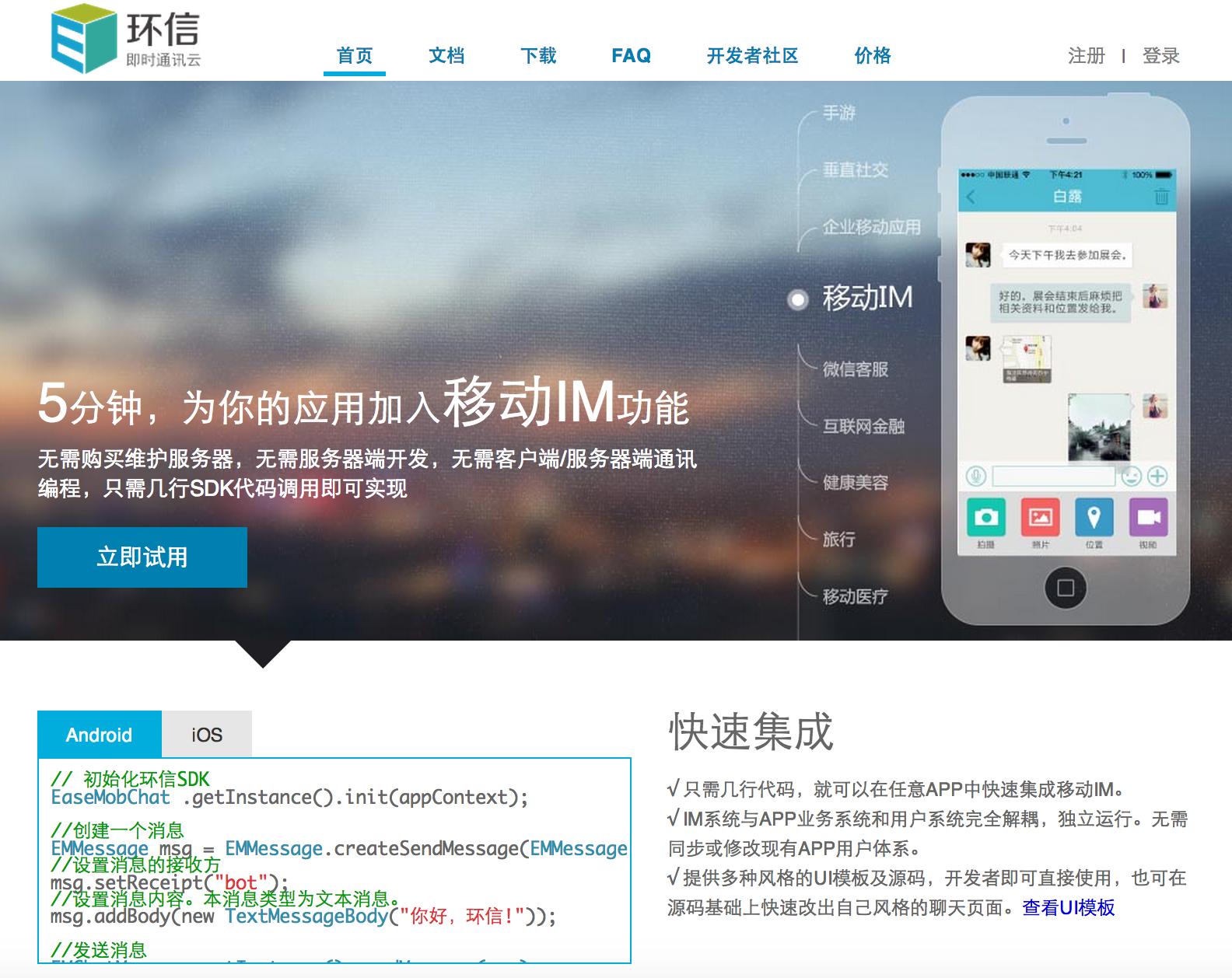The image size is (1232, 978).
Task: Click the hero headline 5分钟，为你的应用加入移动IM功能
Action: pyautogui.click(x=363, y=403)
